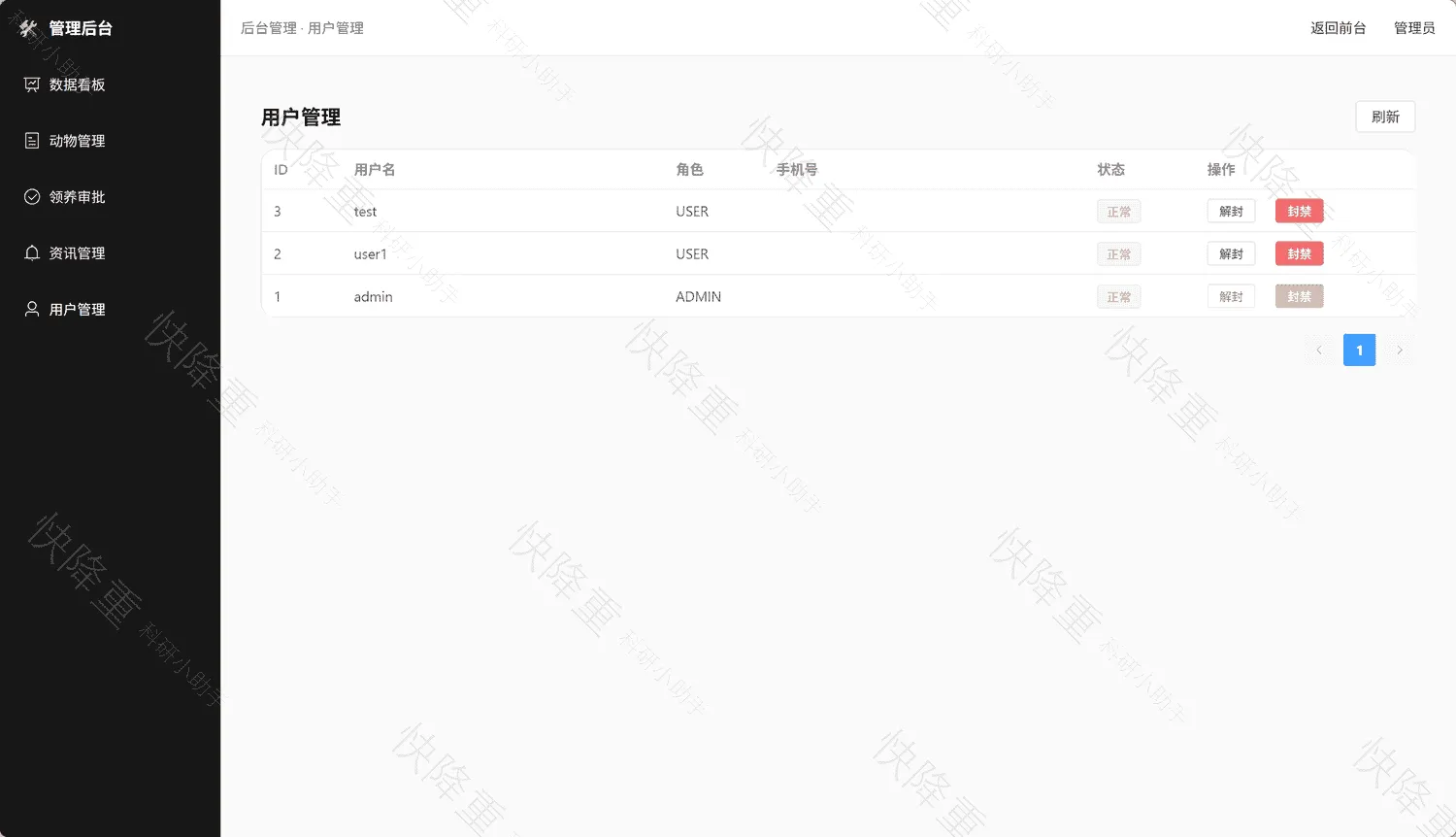Click the 状态 column header
This screenshot has height=837, width=1456.
pyautogui.click(x=1111, y=170)
